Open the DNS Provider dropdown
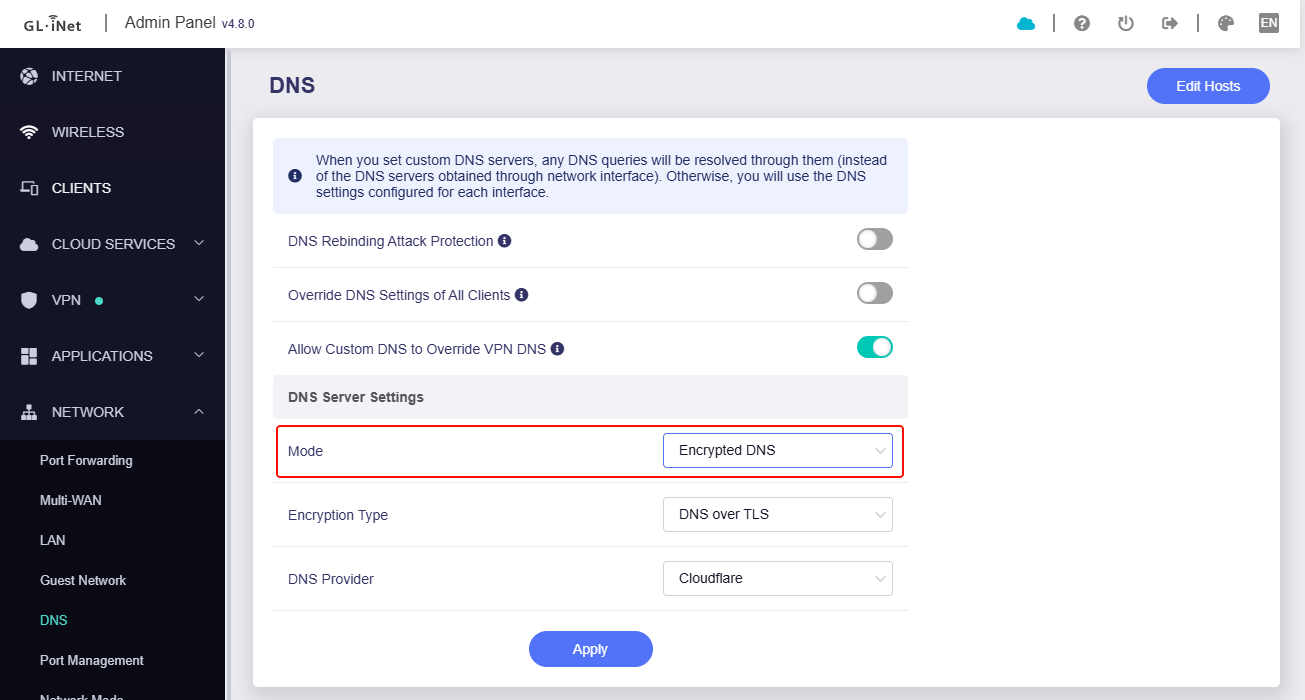1305x700 pixels. (x=777, y=579)
